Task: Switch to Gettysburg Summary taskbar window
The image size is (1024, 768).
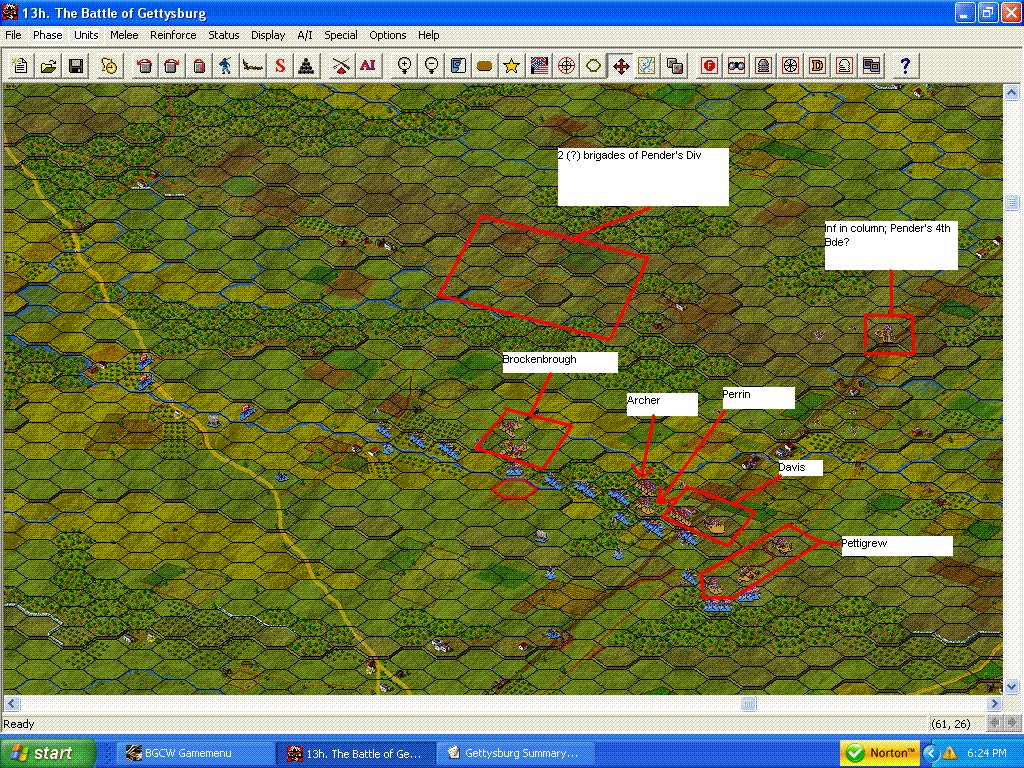Action: click(x=516, y=753)
